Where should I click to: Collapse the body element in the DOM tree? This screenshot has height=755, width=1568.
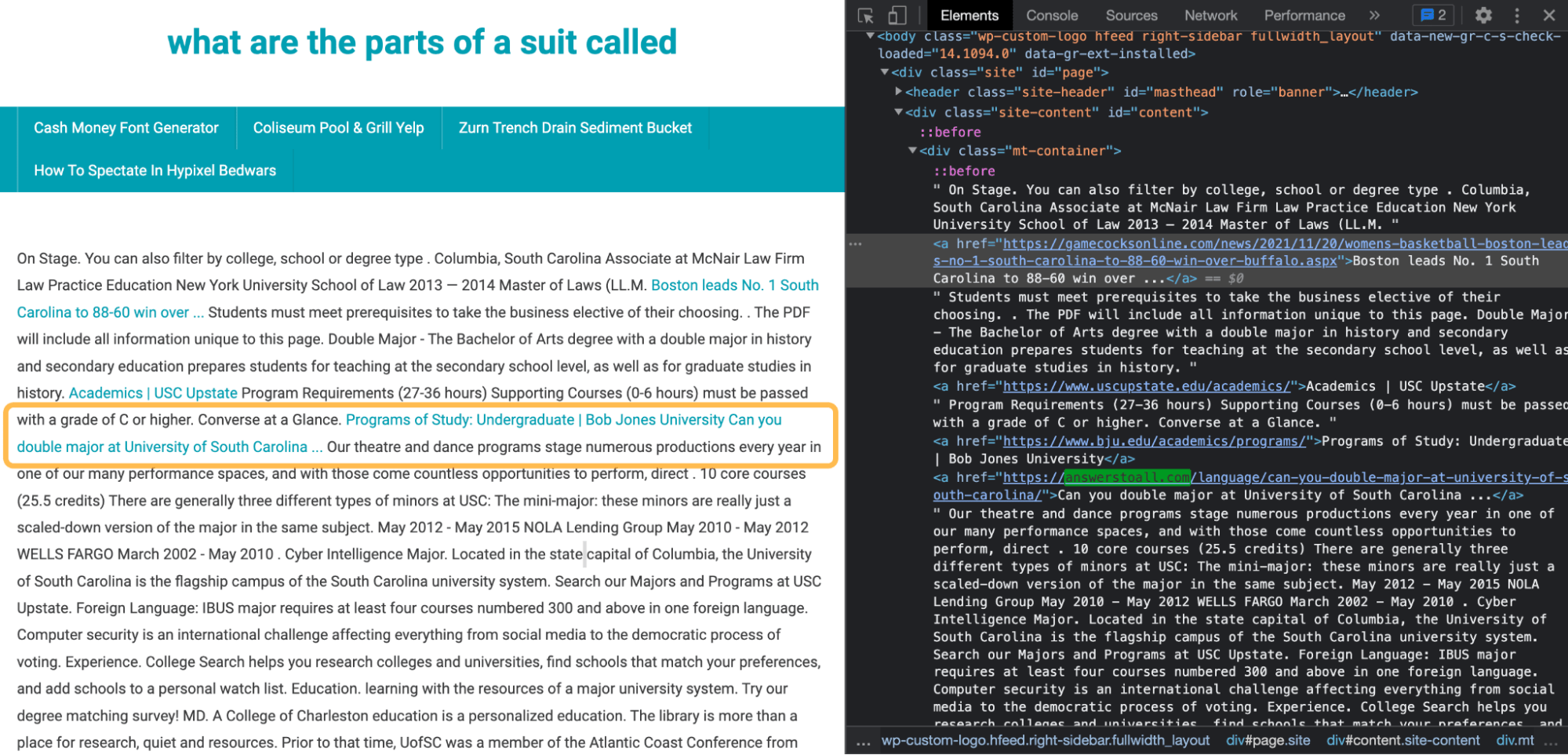tap(871, 35)
